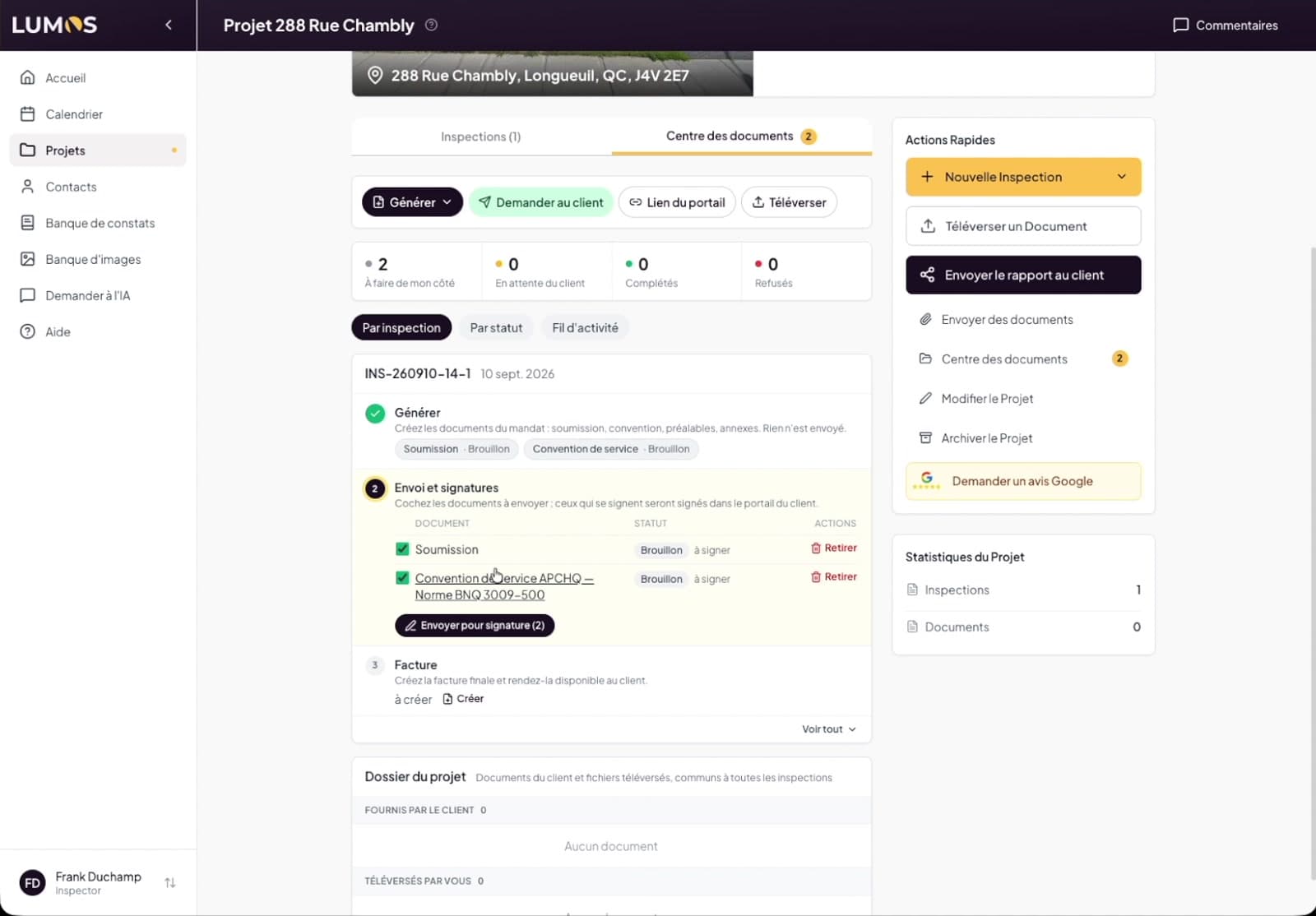Open the Commentaires panel
The image size is (1316, 916).
(x=1225, y=25)
